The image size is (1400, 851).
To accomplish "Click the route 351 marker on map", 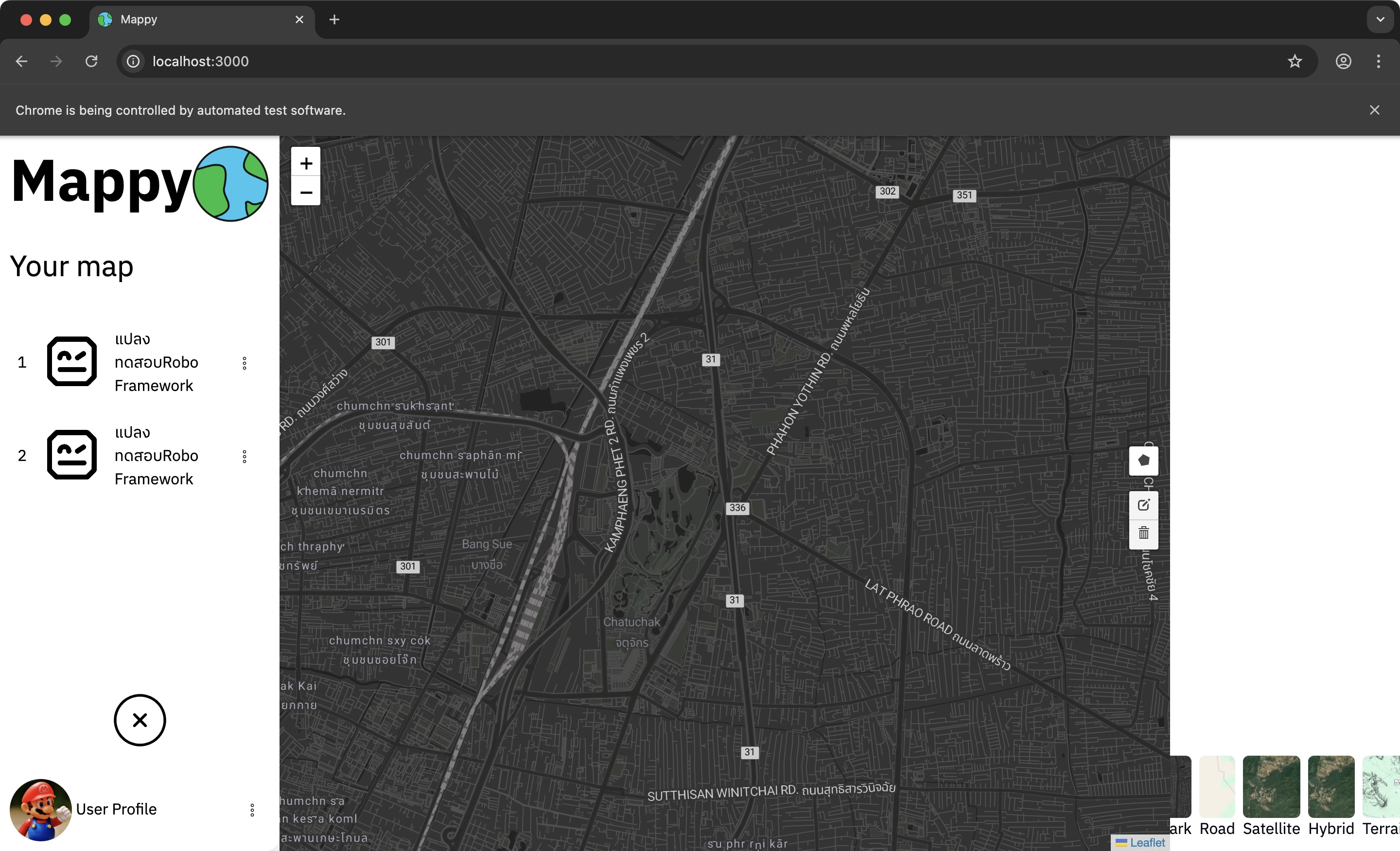I will click(x=964, y=195).
